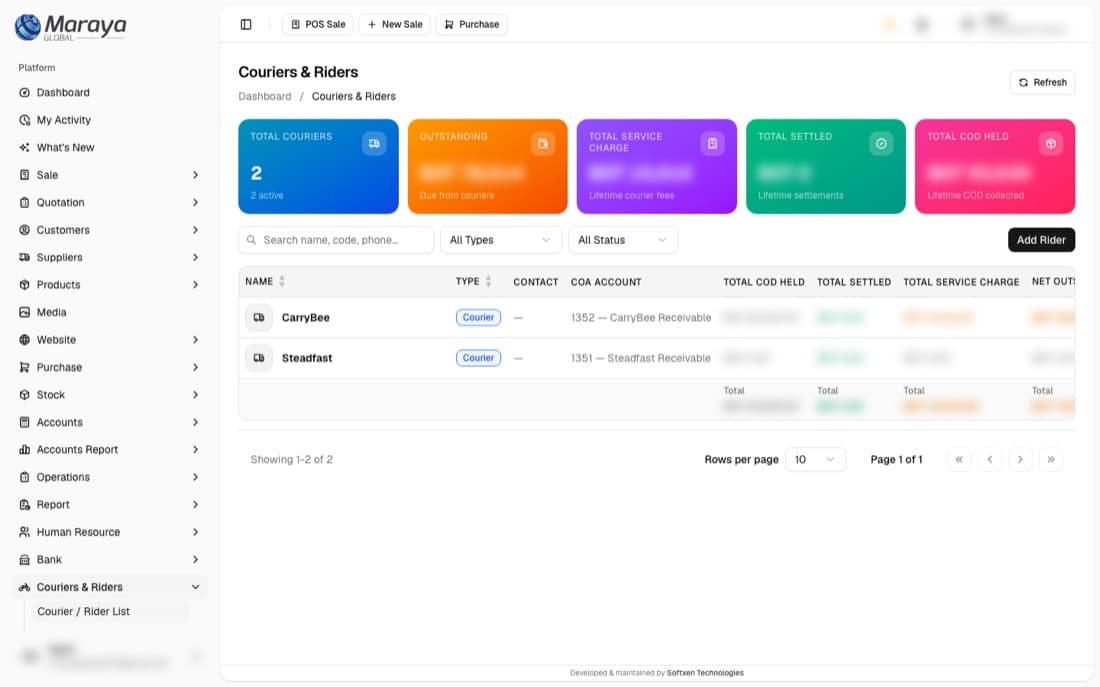Open the POS Sale shortcut
The height and width of the screenshot is (687, 1100).
pos(318,25)
